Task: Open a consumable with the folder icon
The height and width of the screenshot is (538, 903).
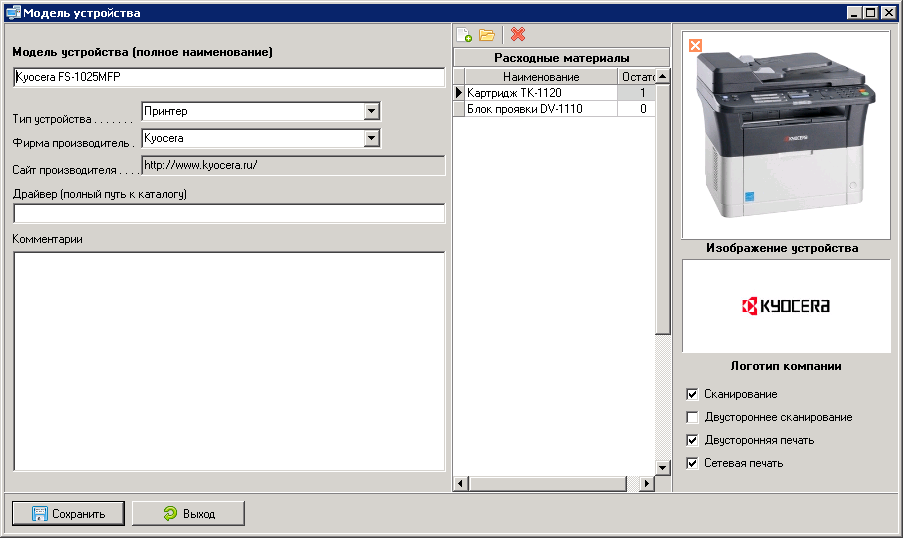Action: click(x=487, y=35)
